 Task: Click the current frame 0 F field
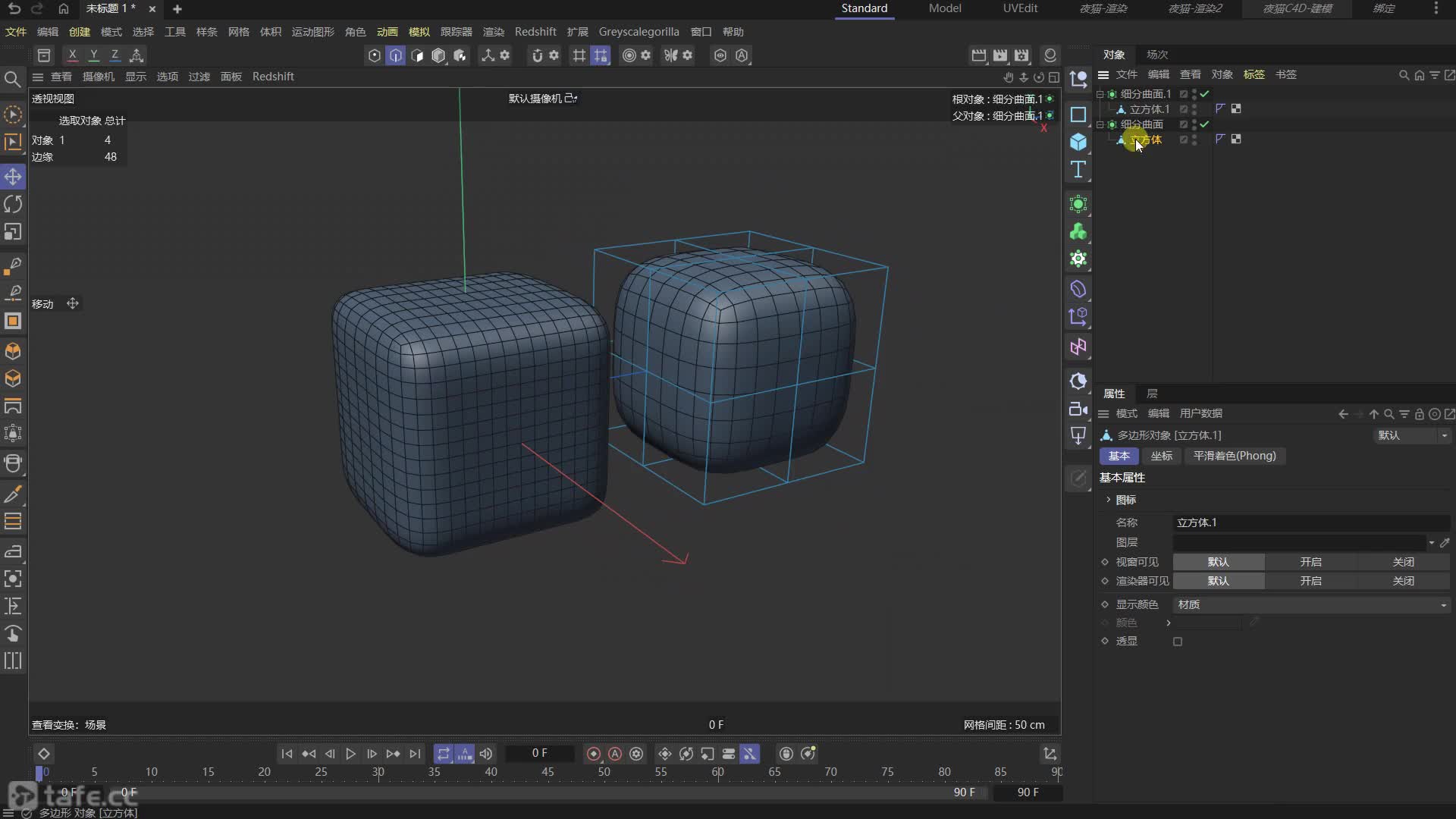(539, 753)
